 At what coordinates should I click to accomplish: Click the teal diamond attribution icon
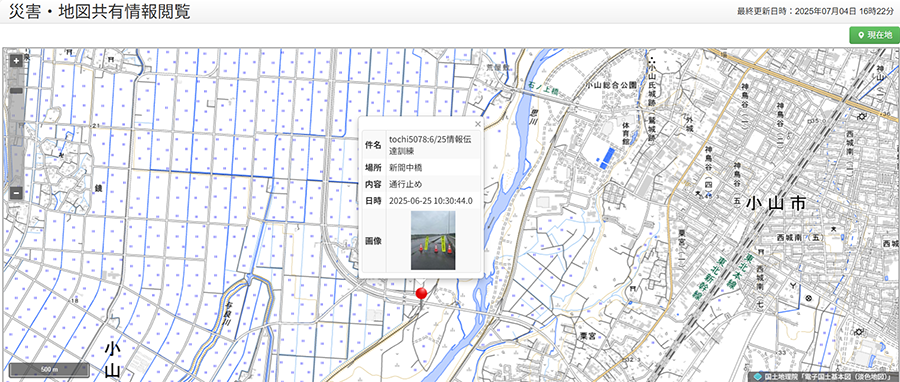pos(758,377)
